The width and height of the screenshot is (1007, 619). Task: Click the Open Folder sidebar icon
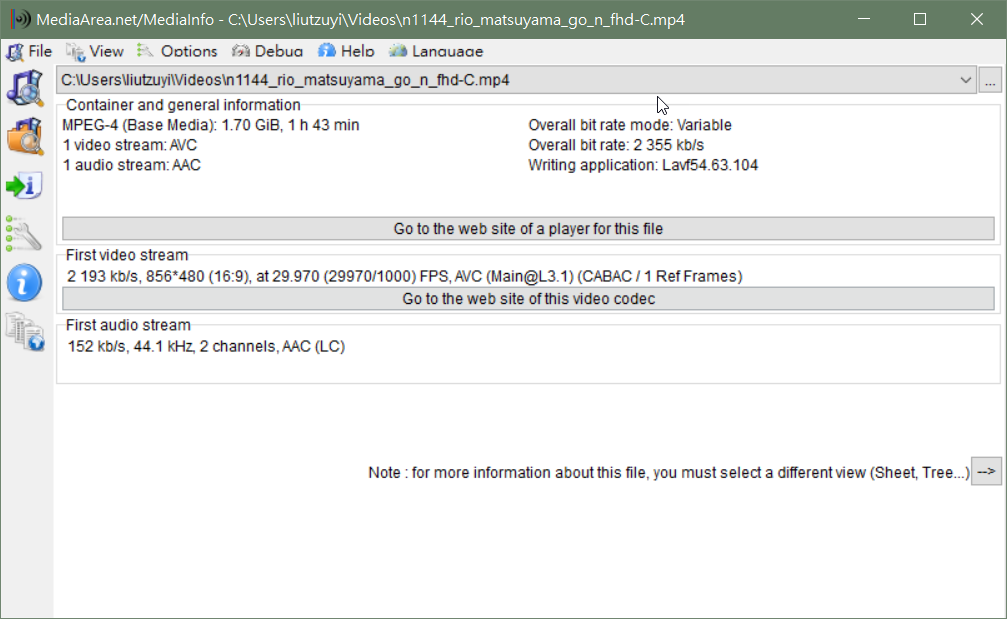click(x=25, y=136)
